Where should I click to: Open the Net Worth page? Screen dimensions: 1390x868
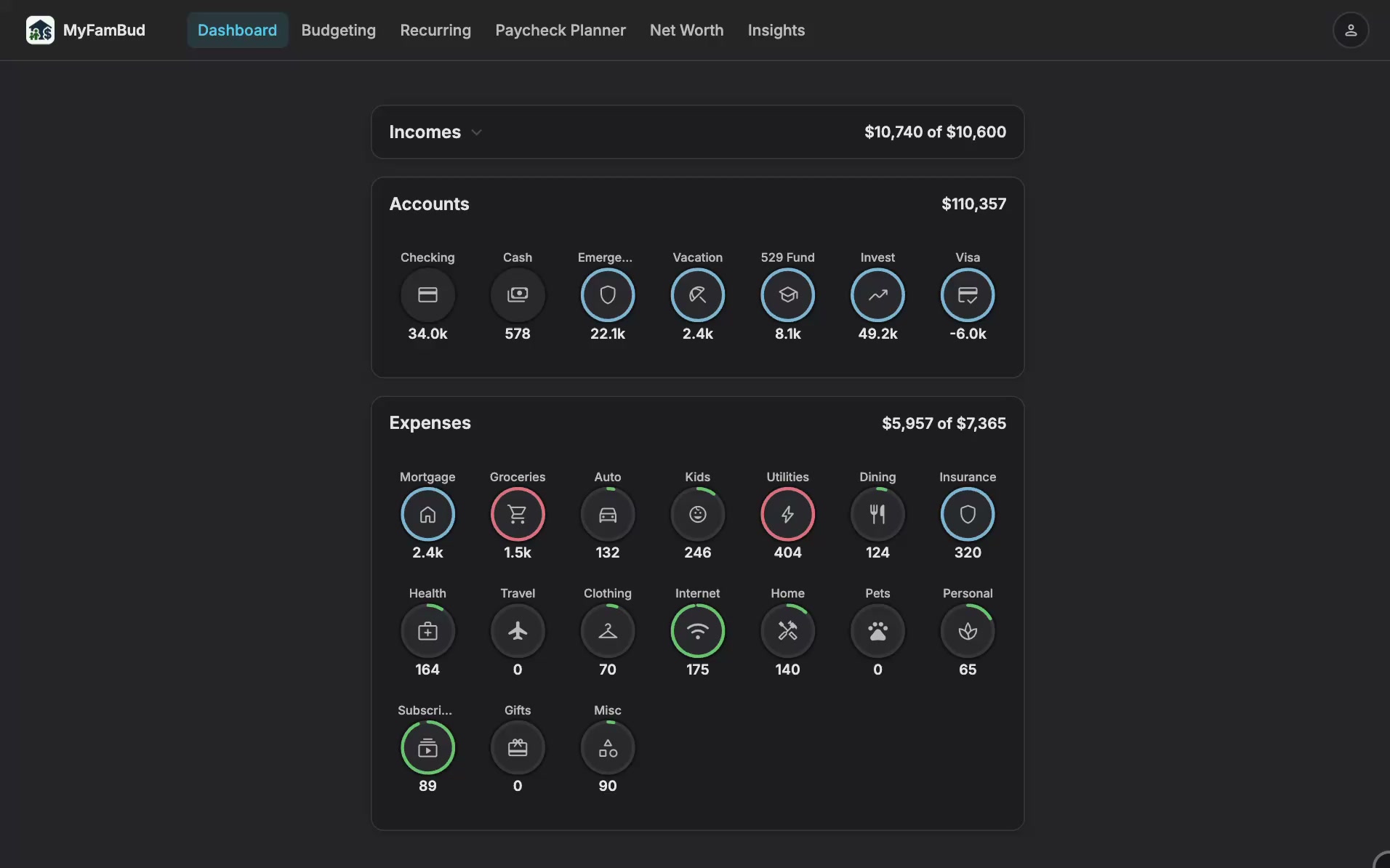point(686,30)
